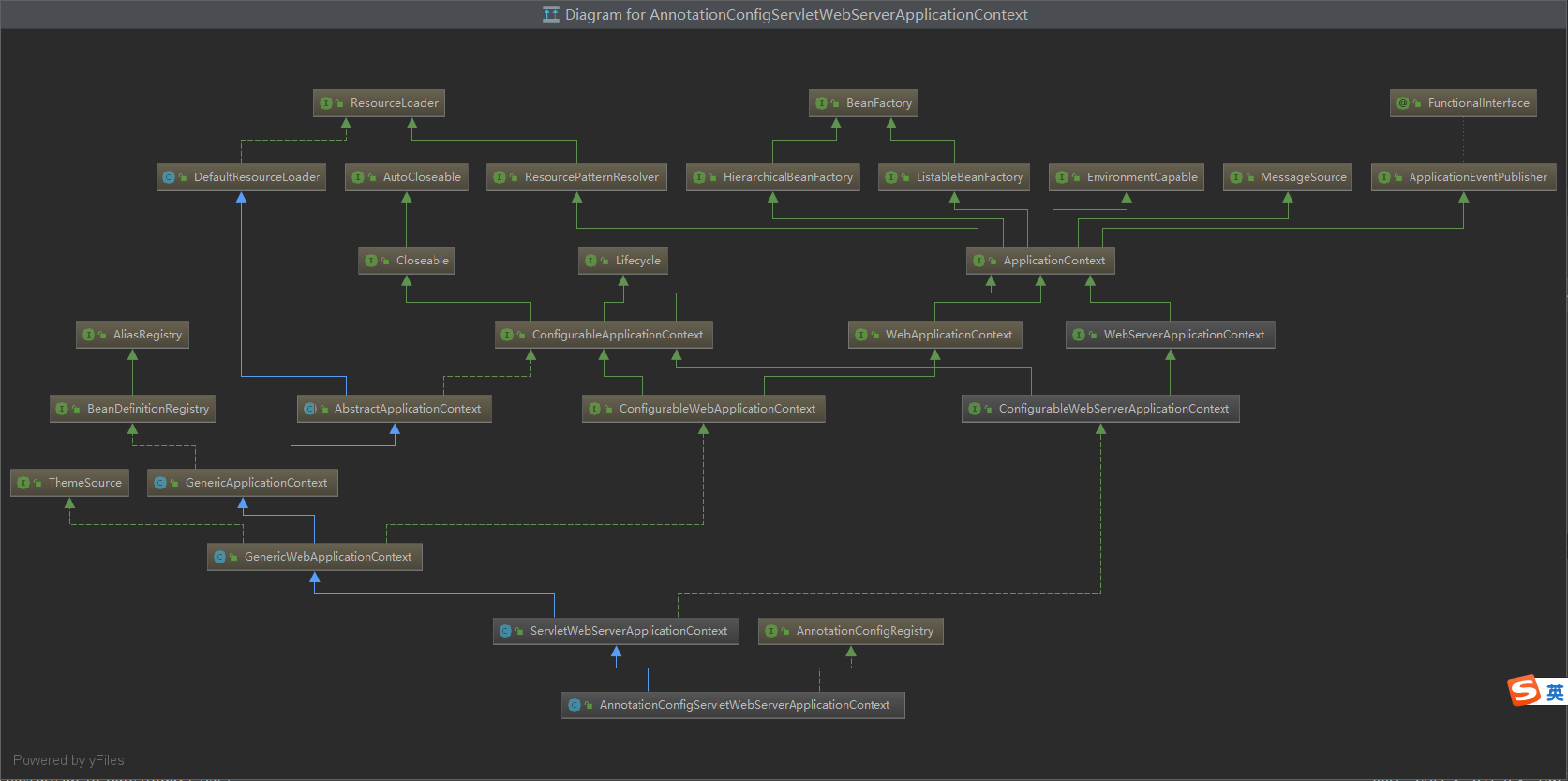Click class icon on GenericApplicationContext node
This screenshot has height=781, width=1568.
160,483
